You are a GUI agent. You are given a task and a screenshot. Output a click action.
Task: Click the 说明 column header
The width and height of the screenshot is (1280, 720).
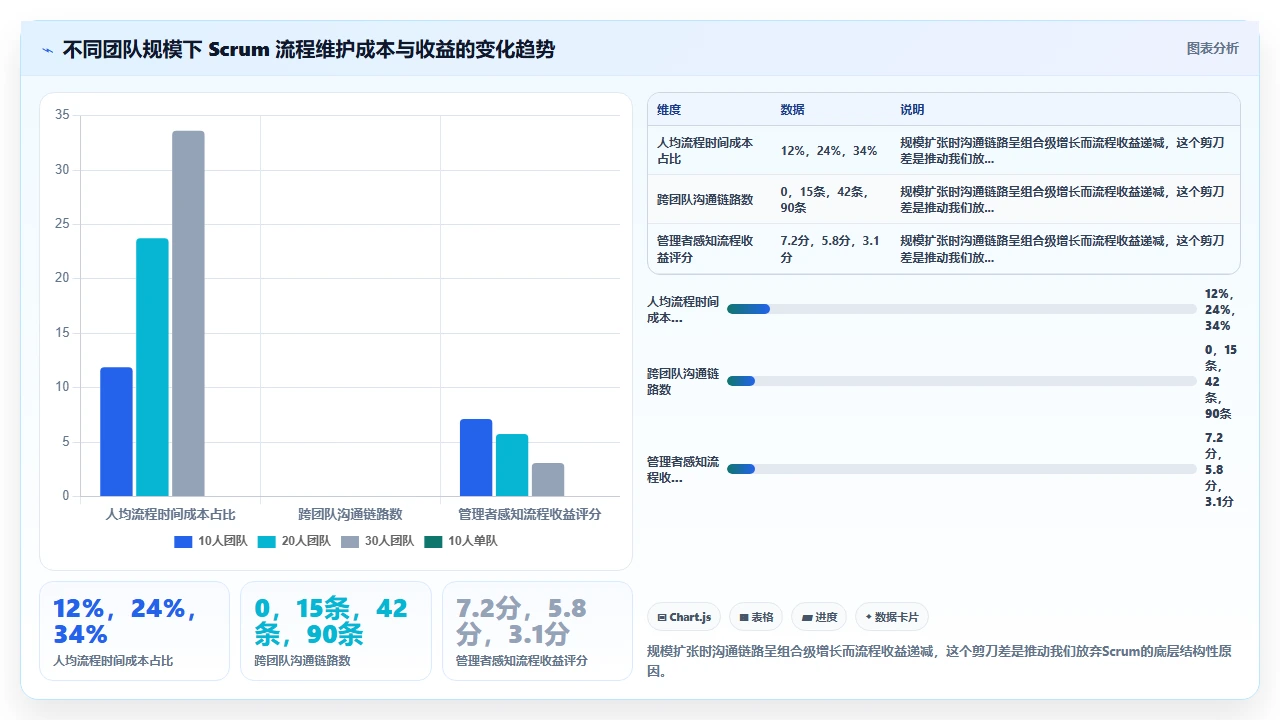click(912, 110)
